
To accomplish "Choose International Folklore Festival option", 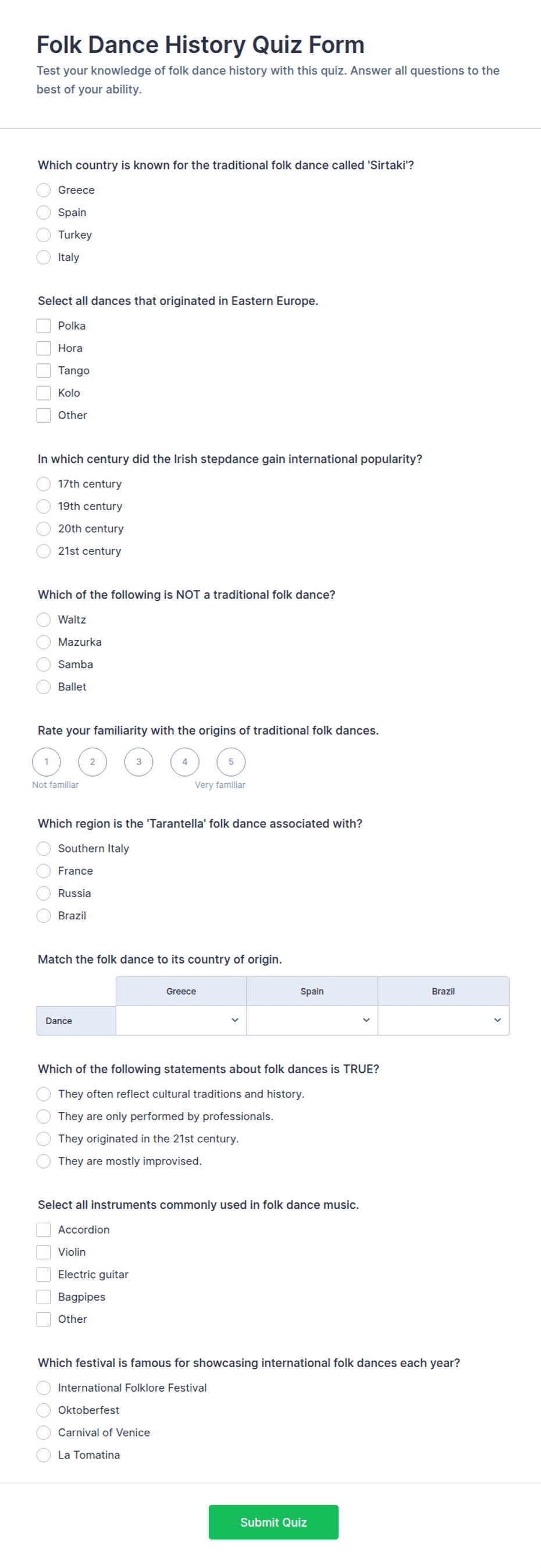I will 44,1388.
